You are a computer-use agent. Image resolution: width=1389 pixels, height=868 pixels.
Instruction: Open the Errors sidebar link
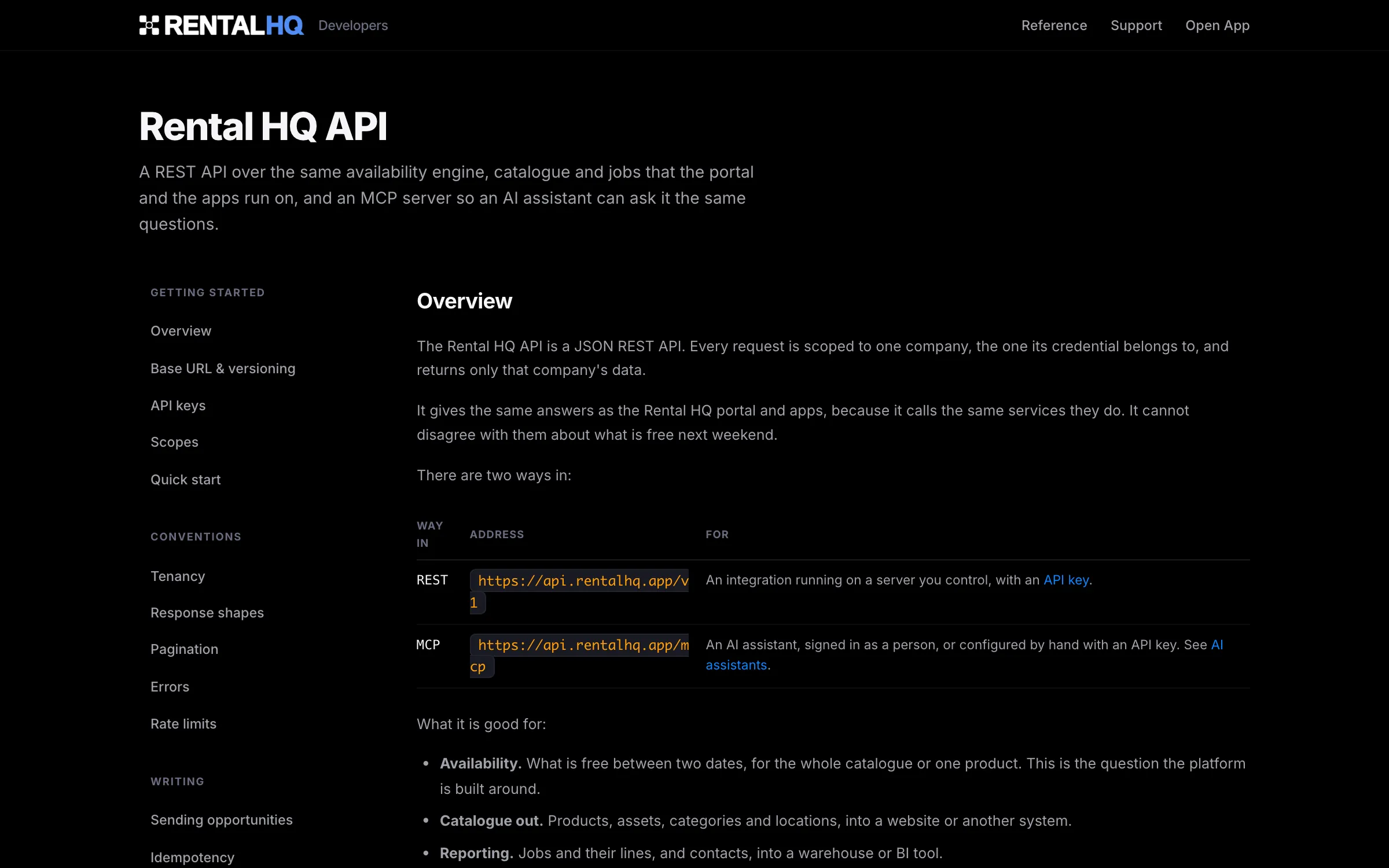point(170,687)
